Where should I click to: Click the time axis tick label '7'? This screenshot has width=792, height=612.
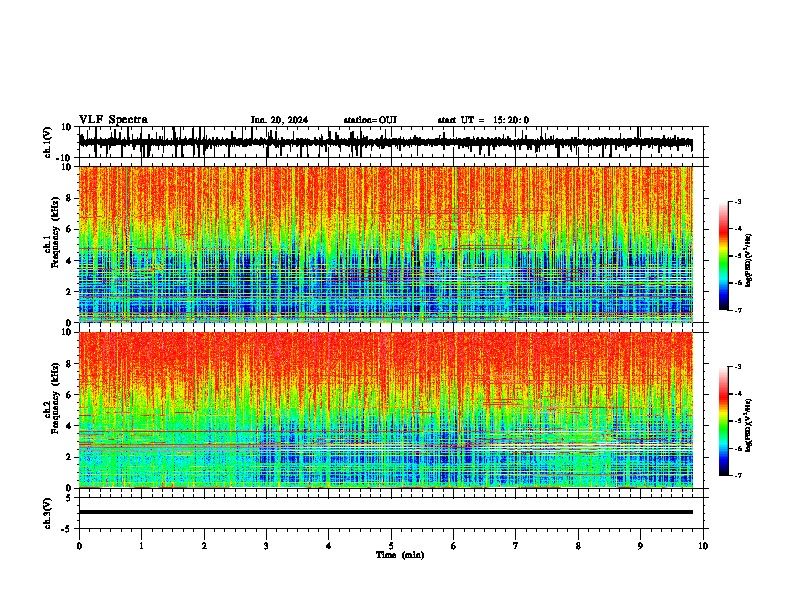[516, 546]
